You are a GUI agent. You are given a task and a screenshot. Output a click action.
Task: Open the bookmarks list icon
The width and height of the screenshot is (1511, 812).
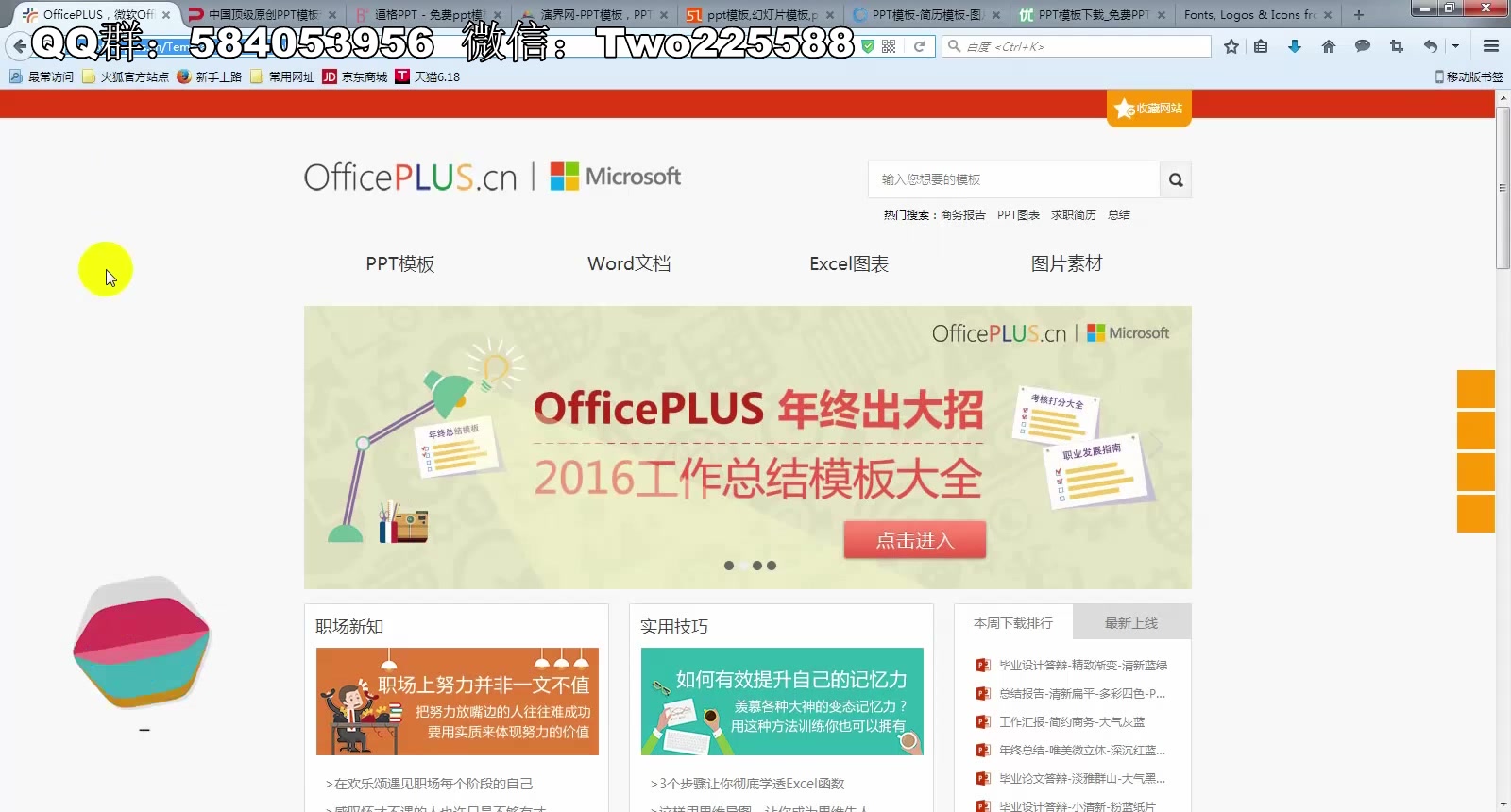click(1261, 46)
